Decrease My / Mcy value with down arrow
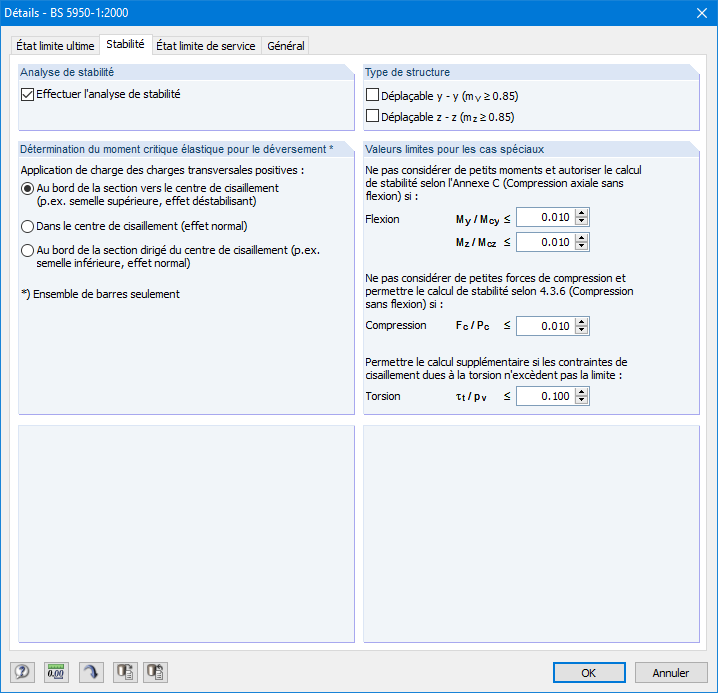This screenshot has height=693, width=718. coord(582,221)
